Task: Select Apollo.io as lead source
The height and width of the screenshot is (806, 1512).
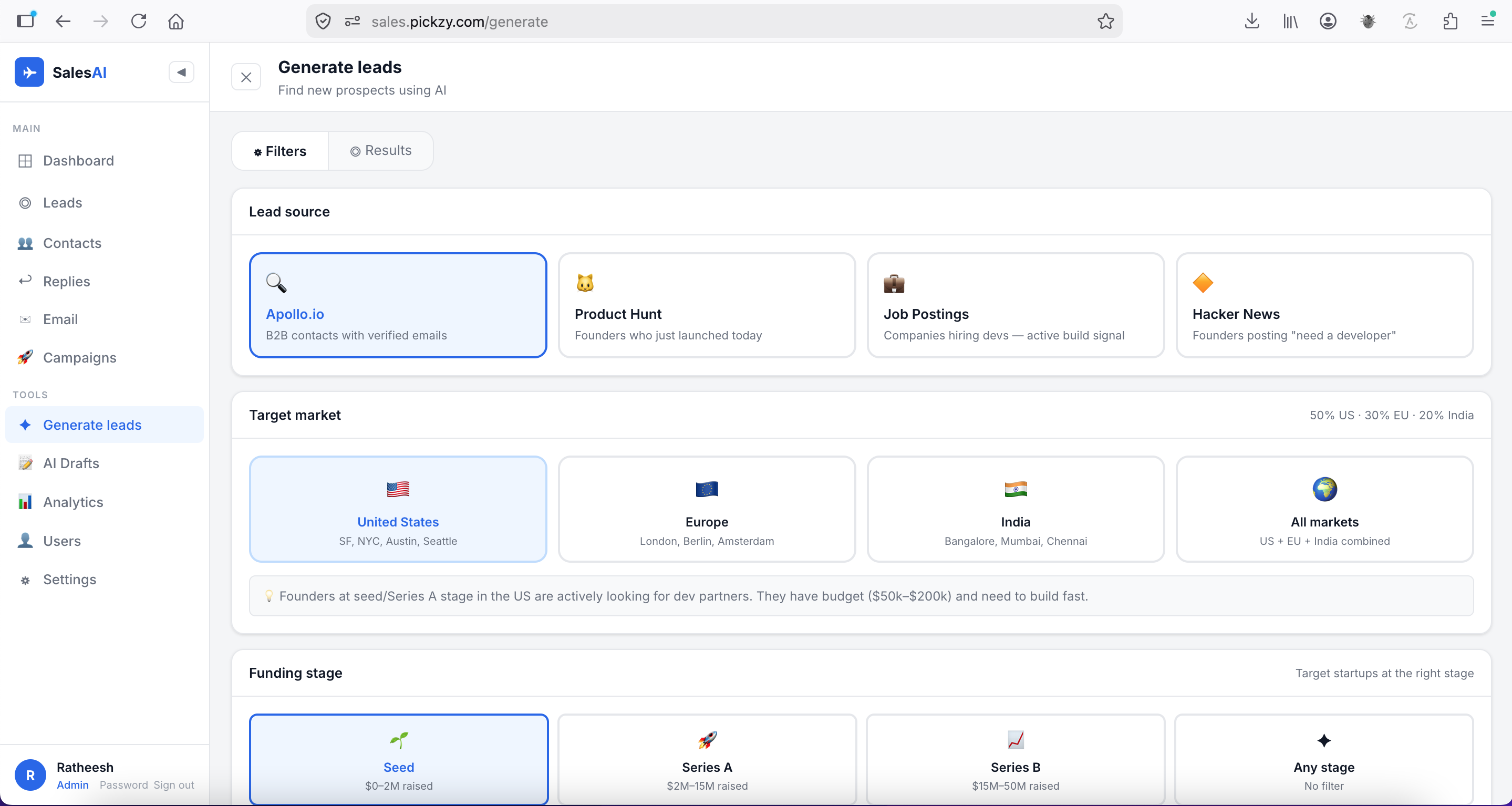Action: pos(398,305)
